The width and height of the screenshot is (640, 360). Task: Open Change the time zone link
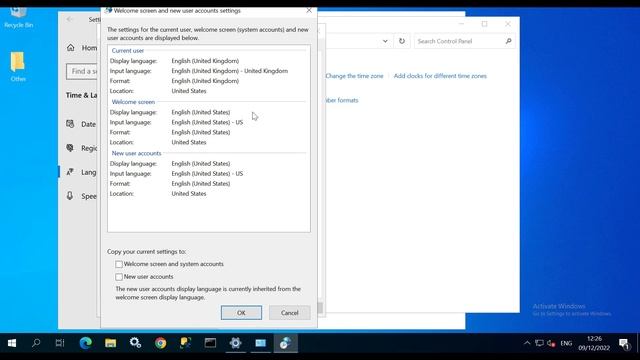click(354, 76)
